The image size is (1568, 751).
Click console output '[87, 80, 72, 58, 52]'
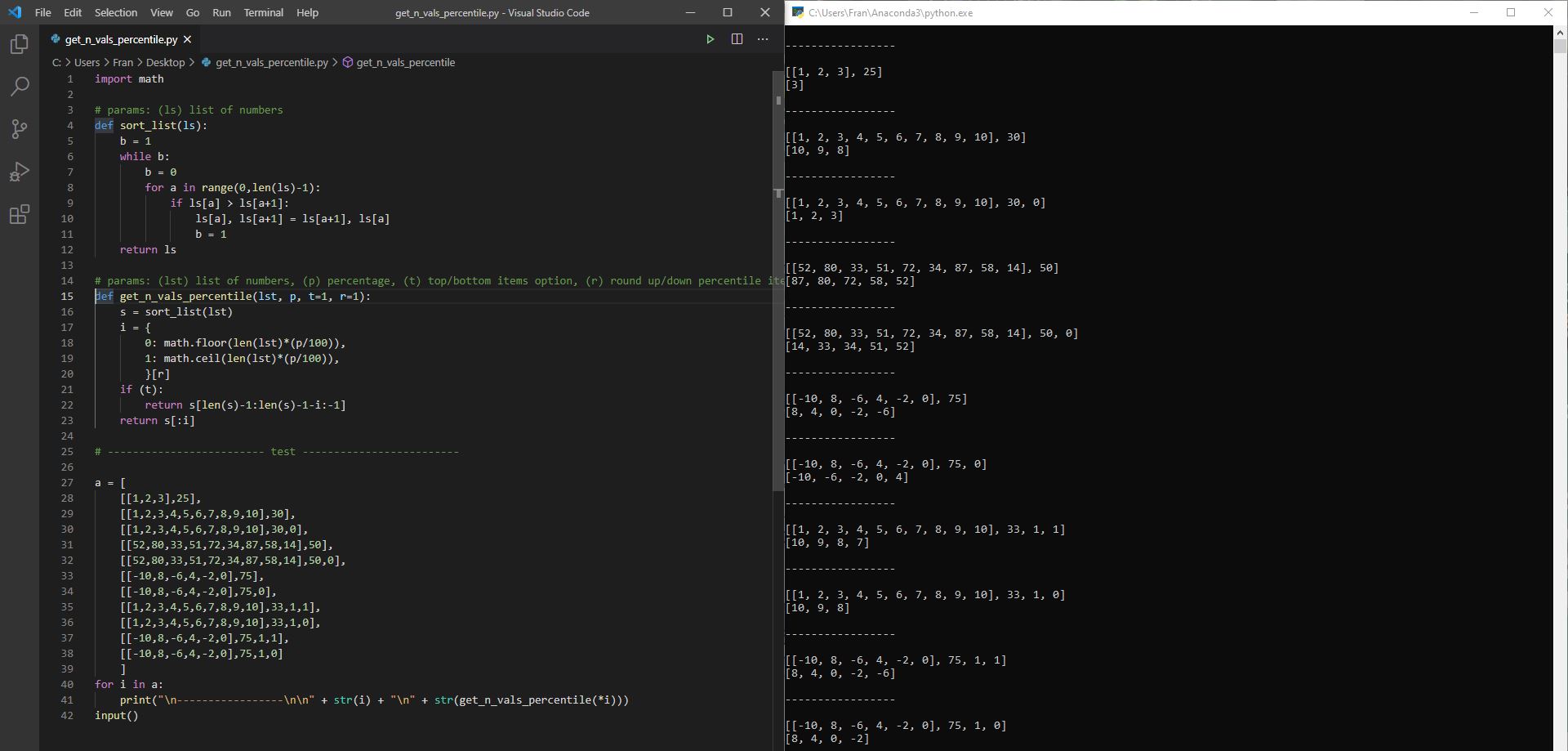850,280
